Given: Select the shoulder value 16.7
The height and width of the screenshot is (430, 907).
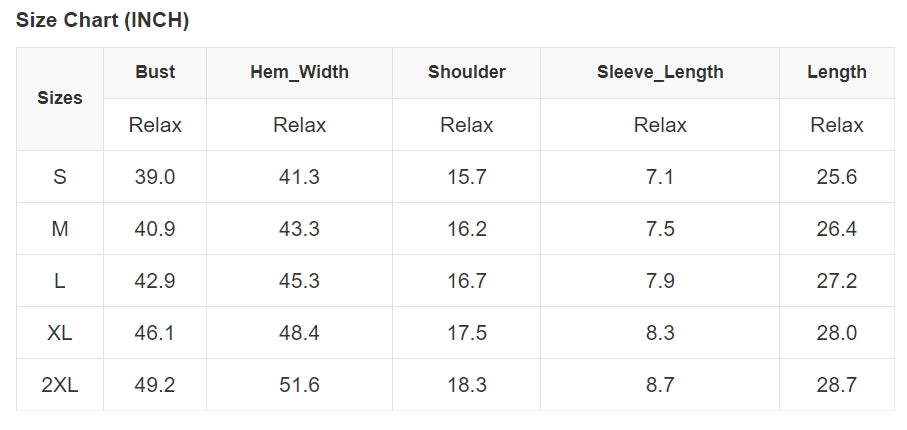Looking at the screenshot, I should pyautogui.click(x=466, y=281).
